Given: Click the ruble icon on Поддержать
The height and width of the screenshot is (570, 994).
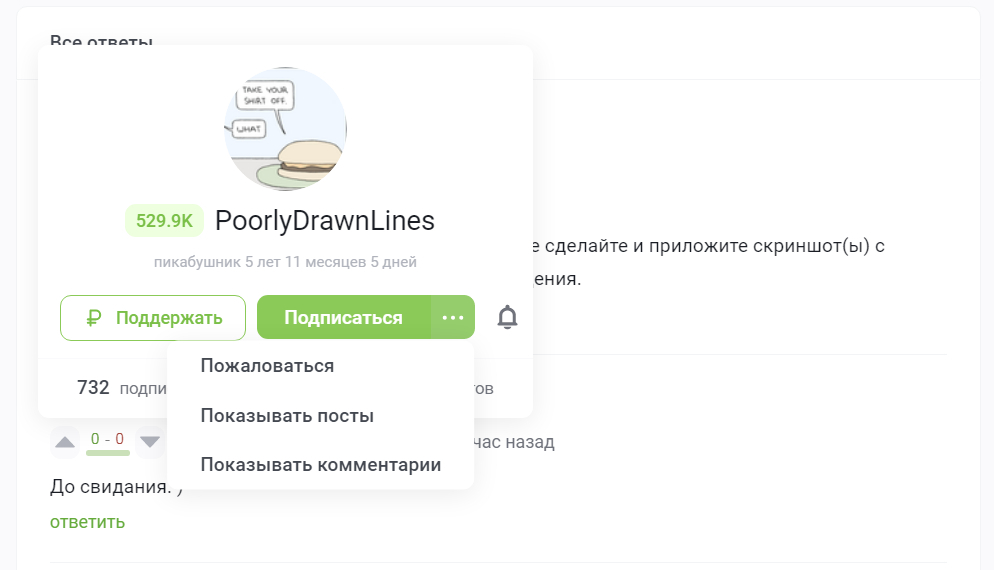Looking at the screenshot, I should point(94,318).
